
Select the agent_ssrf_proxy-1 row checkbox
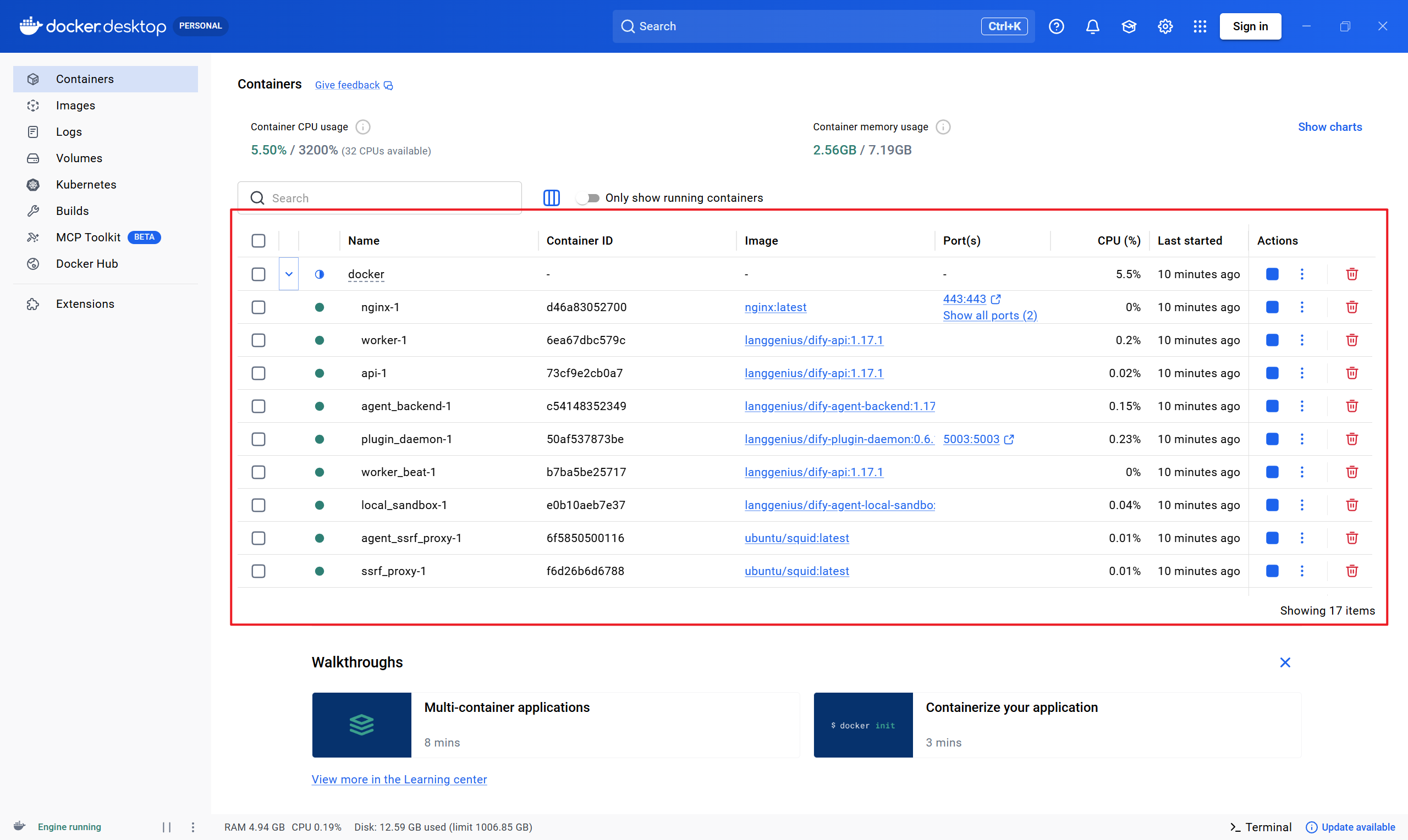(258, 538)
